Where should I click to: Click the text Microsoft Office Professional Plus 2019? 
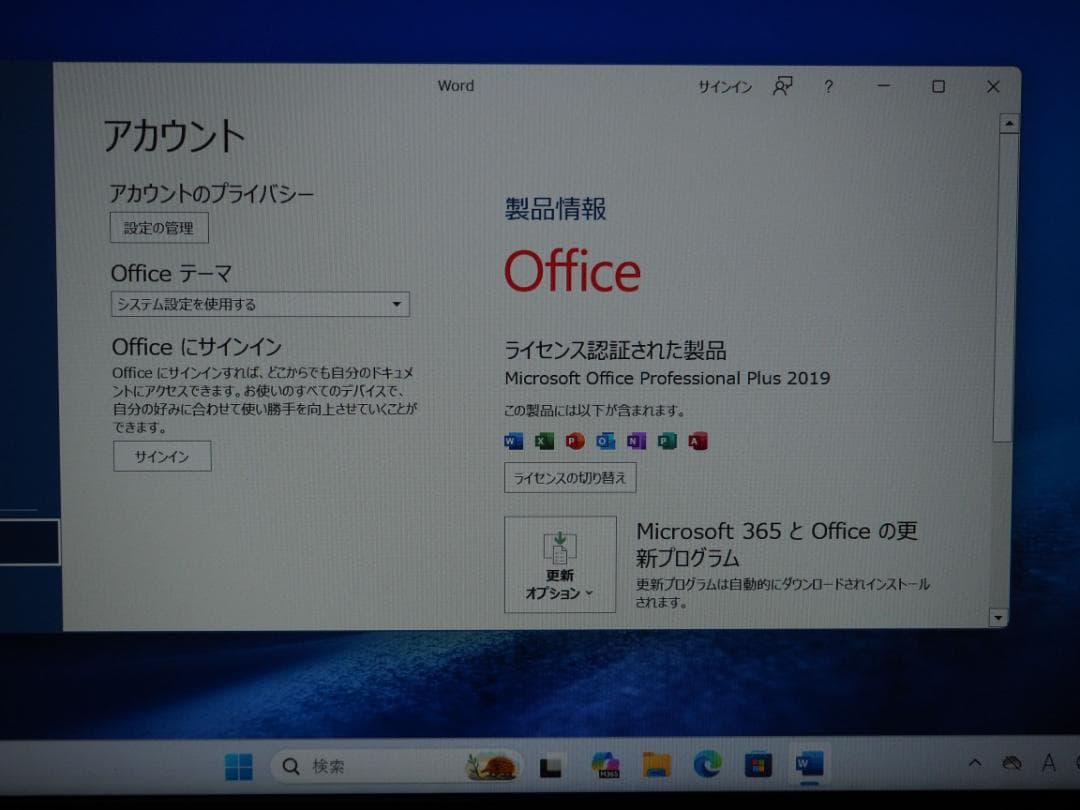667,378
